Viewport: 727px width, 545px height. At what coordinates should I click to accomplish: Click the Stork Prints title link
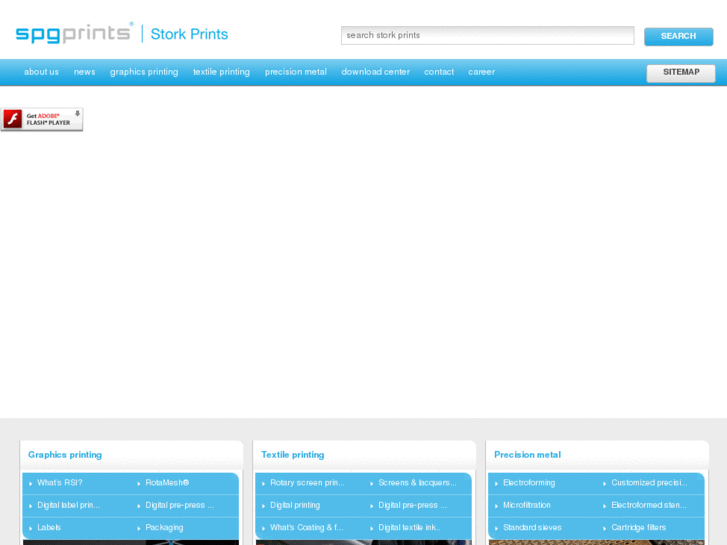[189, 34]
